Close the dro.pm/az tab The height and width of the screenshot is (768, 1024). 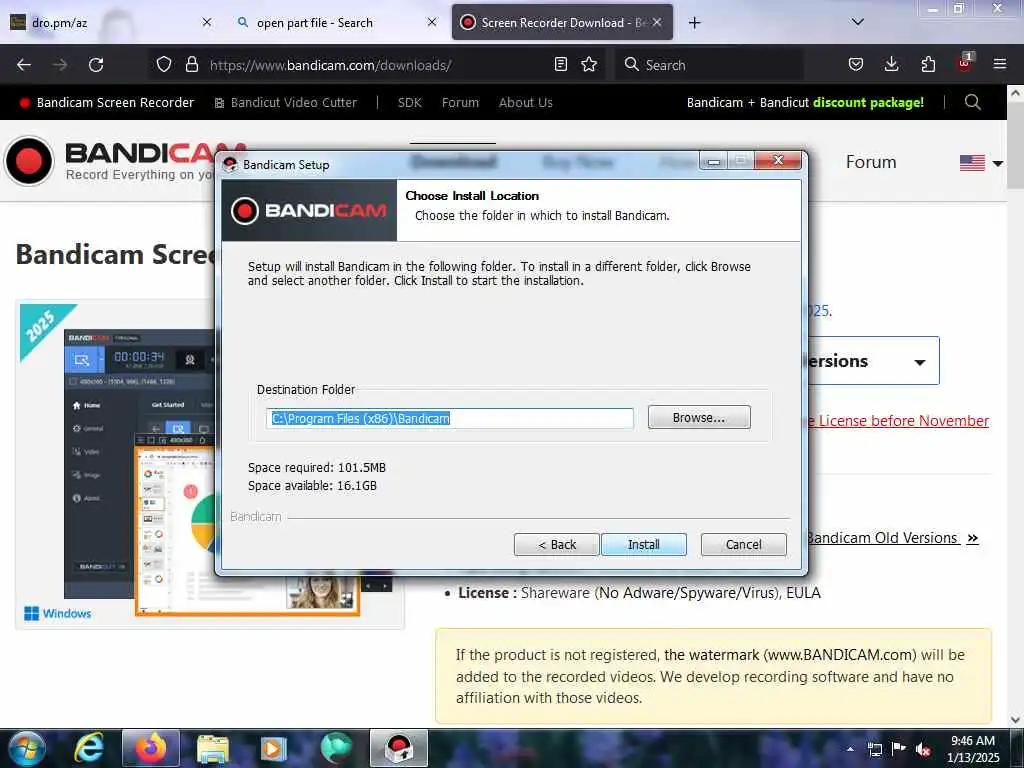206,22
